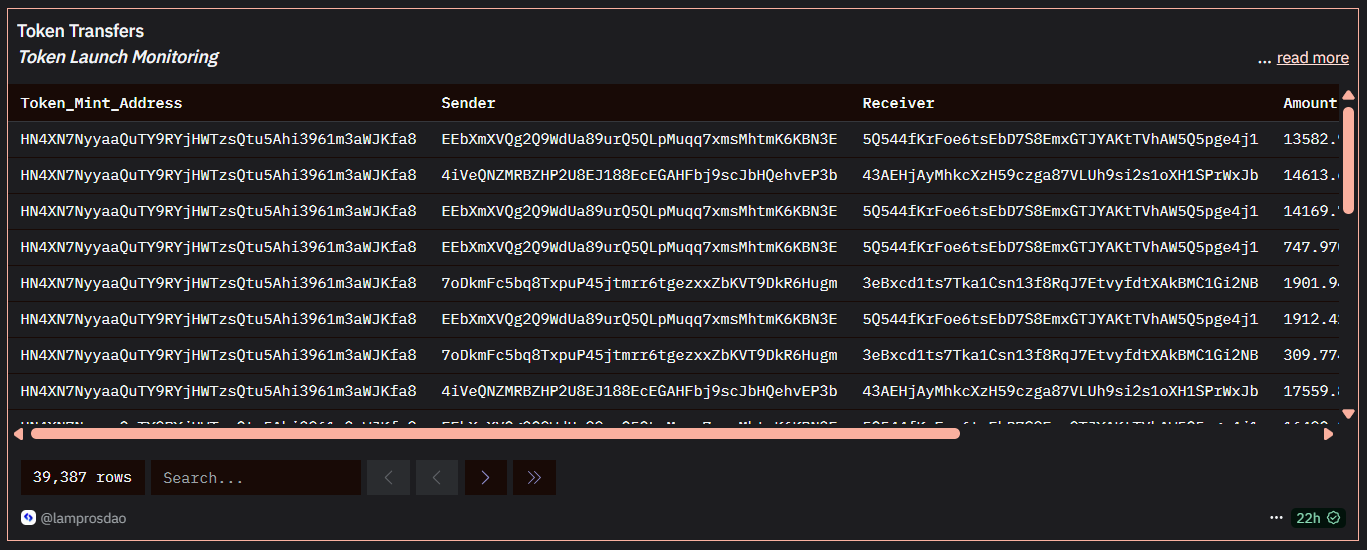Sort by the Amount column header
The width and height of the screenshot is (1367, 550).
pos(1310,103)
